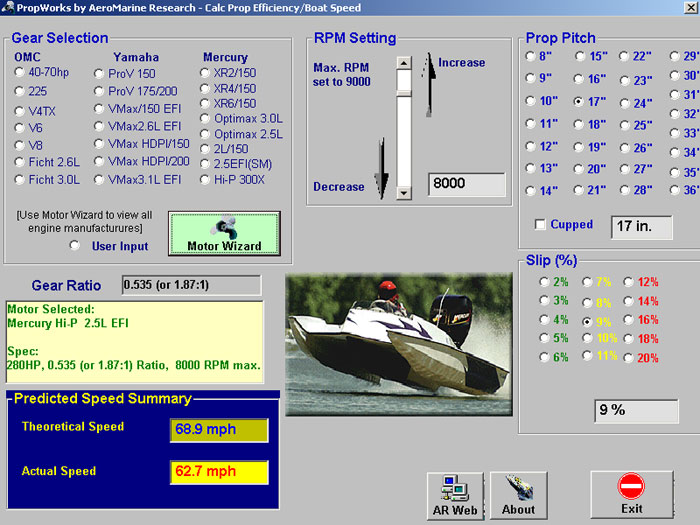This screenshot has width=700, height=525.
Task: Choose 21" prop pitch
Action: tap(578, 190)
